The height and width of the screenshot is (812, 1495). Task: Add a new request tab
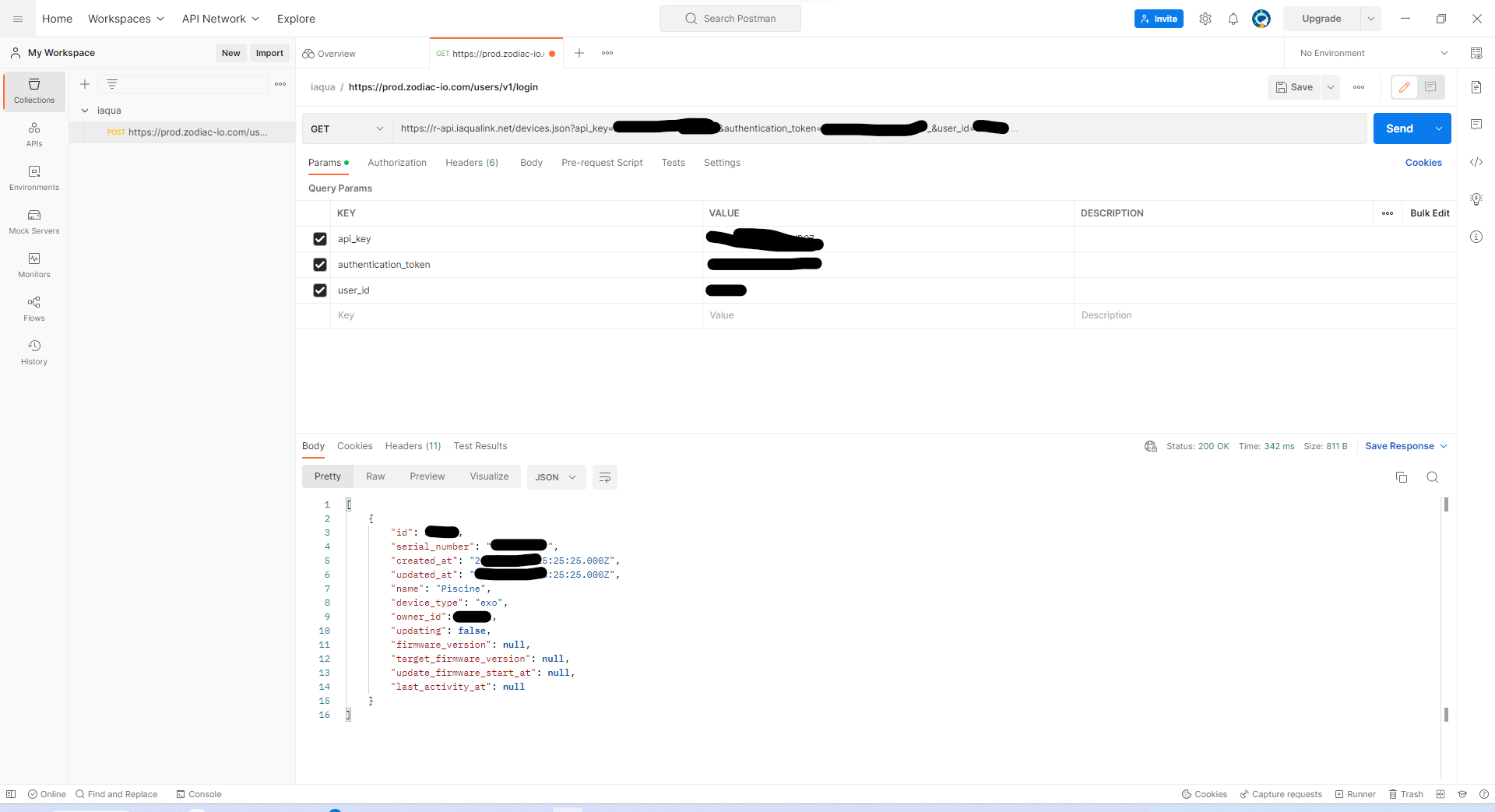click(579, 53)
